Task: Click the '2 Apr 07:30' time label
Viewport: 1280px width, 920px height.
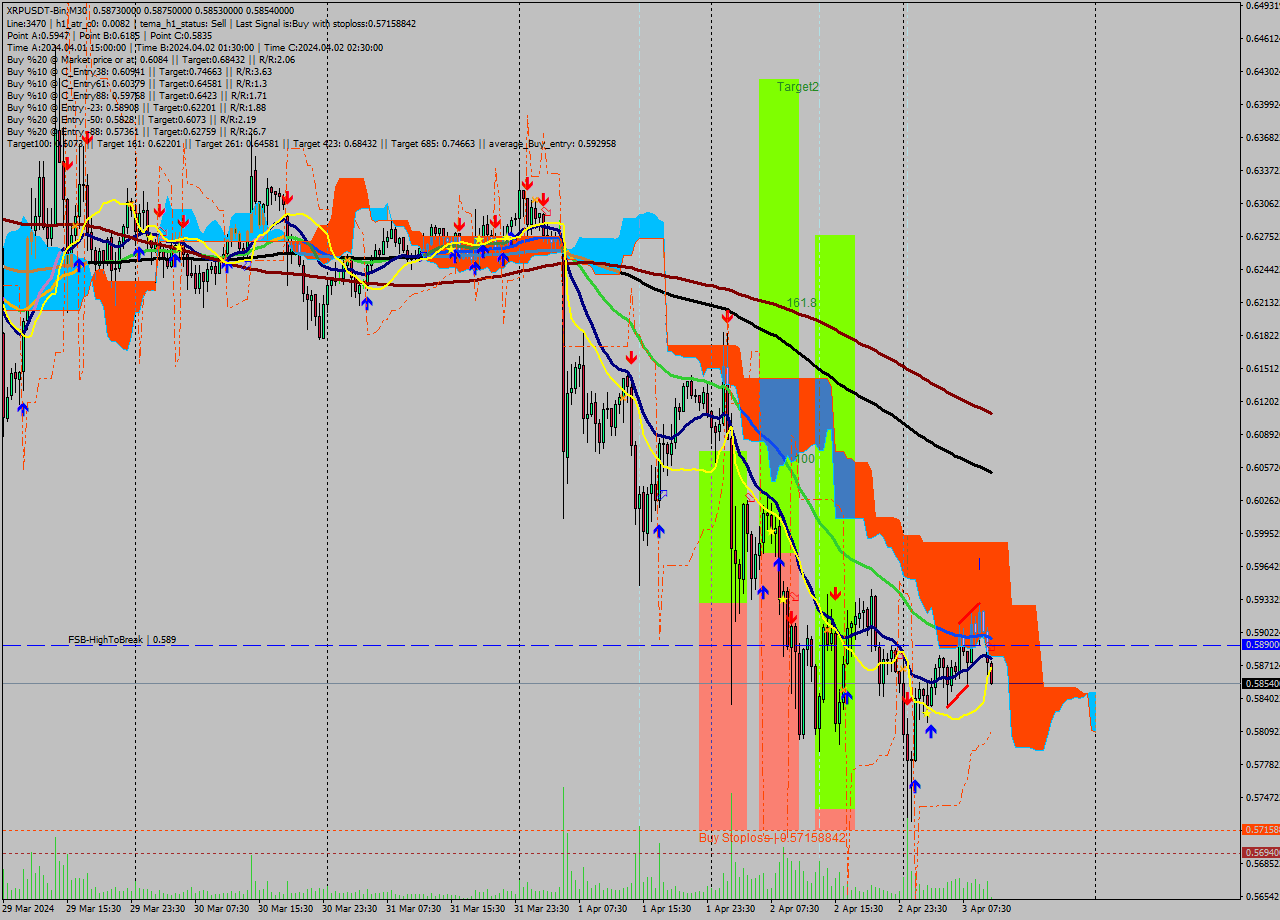Action: coord(795,909)
